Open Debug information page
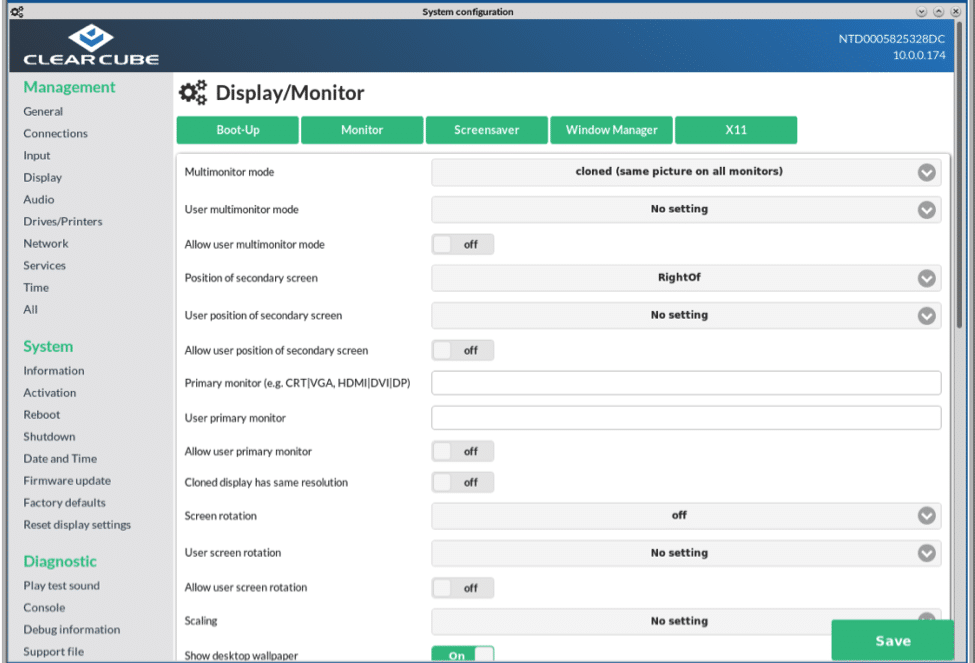 [72, 629]
